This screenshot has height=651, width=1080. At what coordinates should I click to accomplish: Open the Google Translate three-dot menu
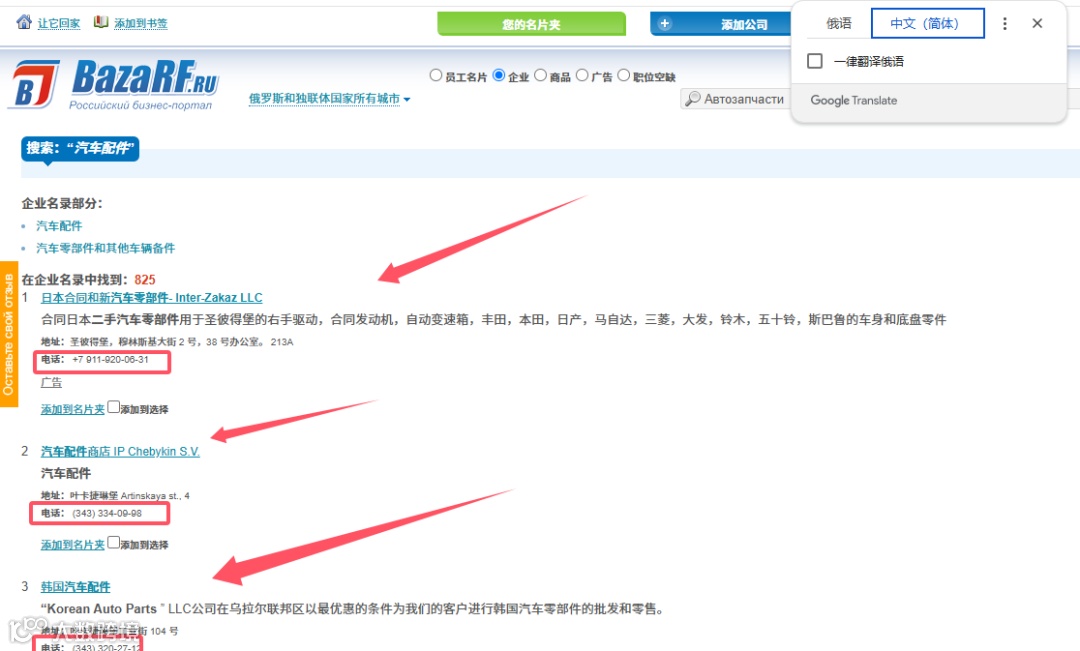1005,23
